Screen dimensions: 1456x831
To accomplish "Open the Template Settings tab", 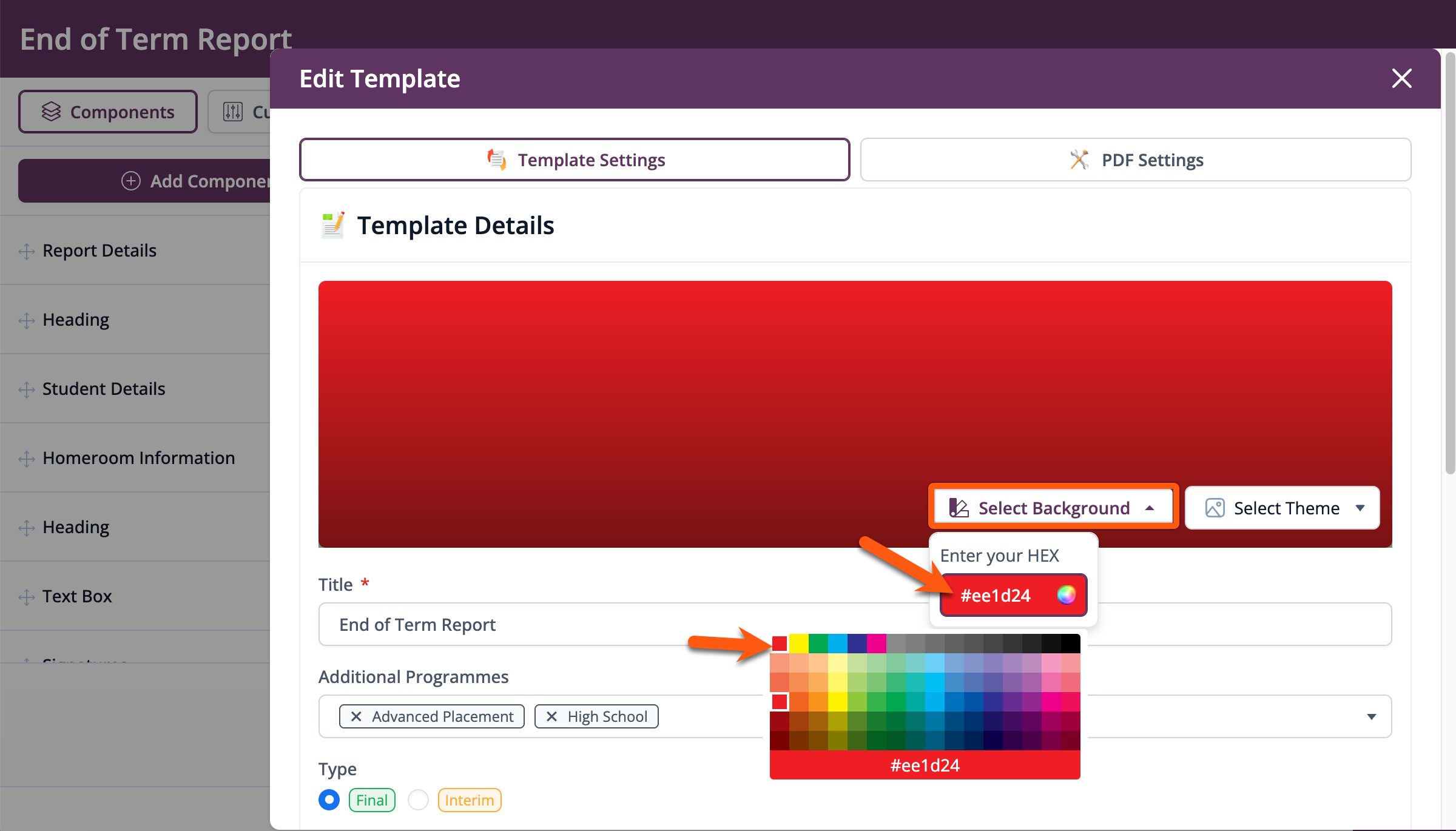I will 574,160.
